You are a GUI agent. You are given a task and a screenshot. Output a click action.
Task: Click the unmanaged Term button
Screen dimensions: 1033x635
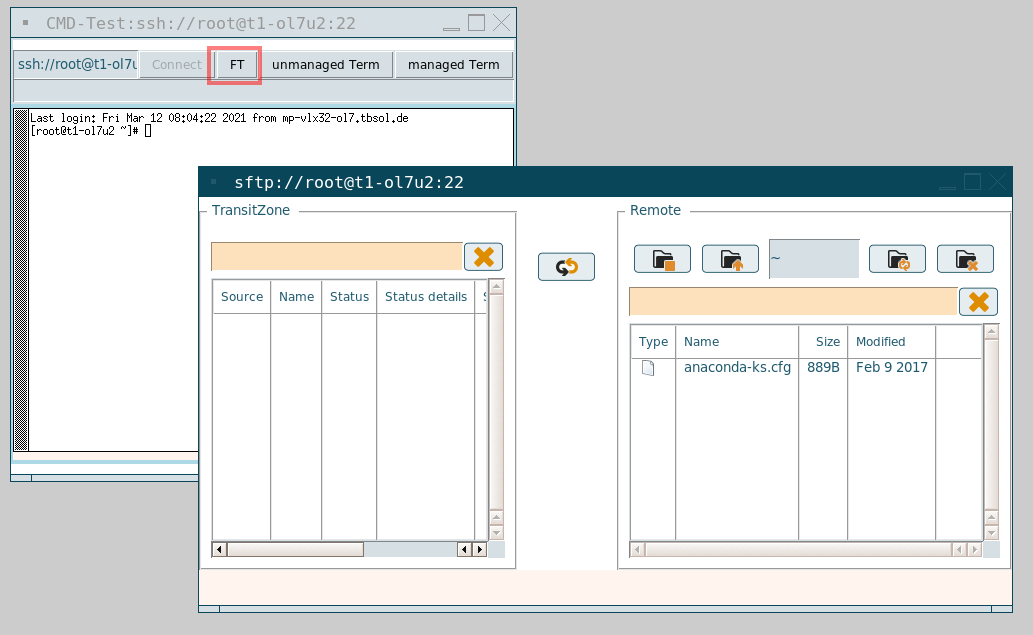[x=326, y=65]
